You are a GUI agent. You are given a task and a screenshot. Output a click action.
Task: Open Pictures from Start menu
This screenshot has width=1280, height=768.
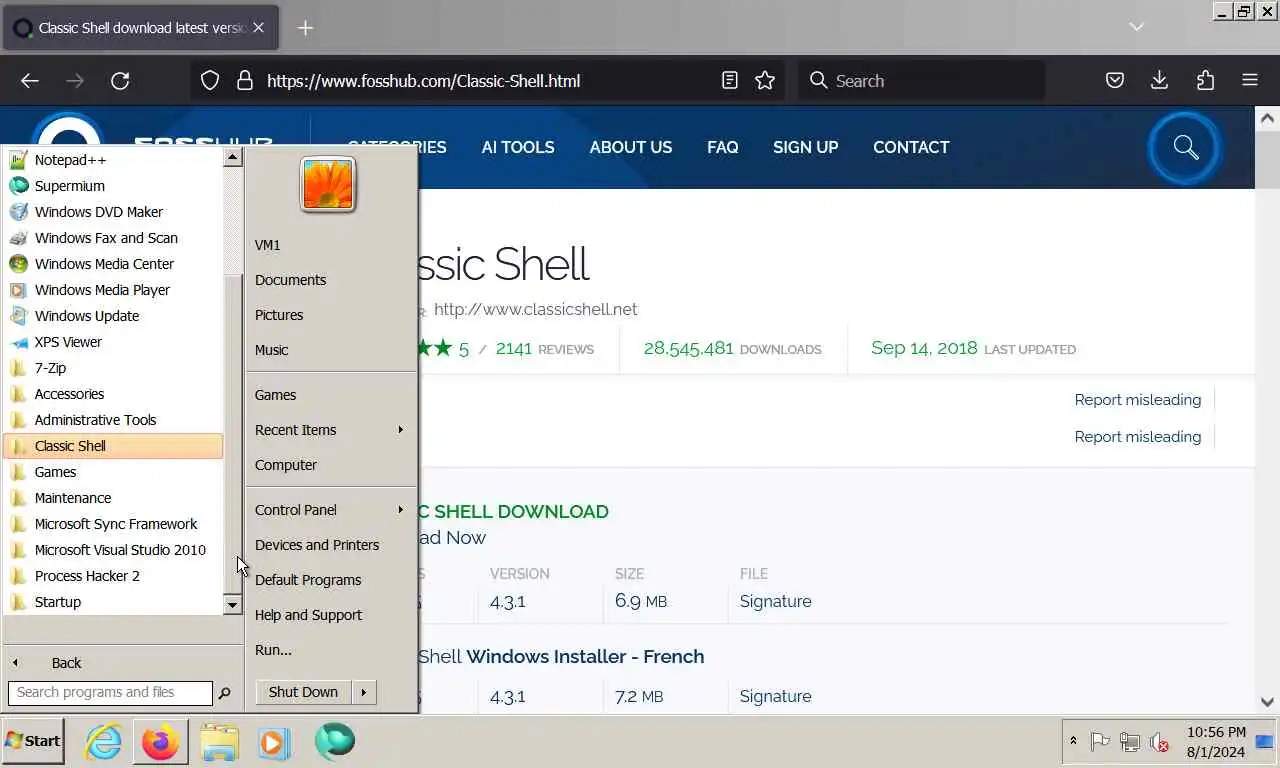click(x=331, y=315)
